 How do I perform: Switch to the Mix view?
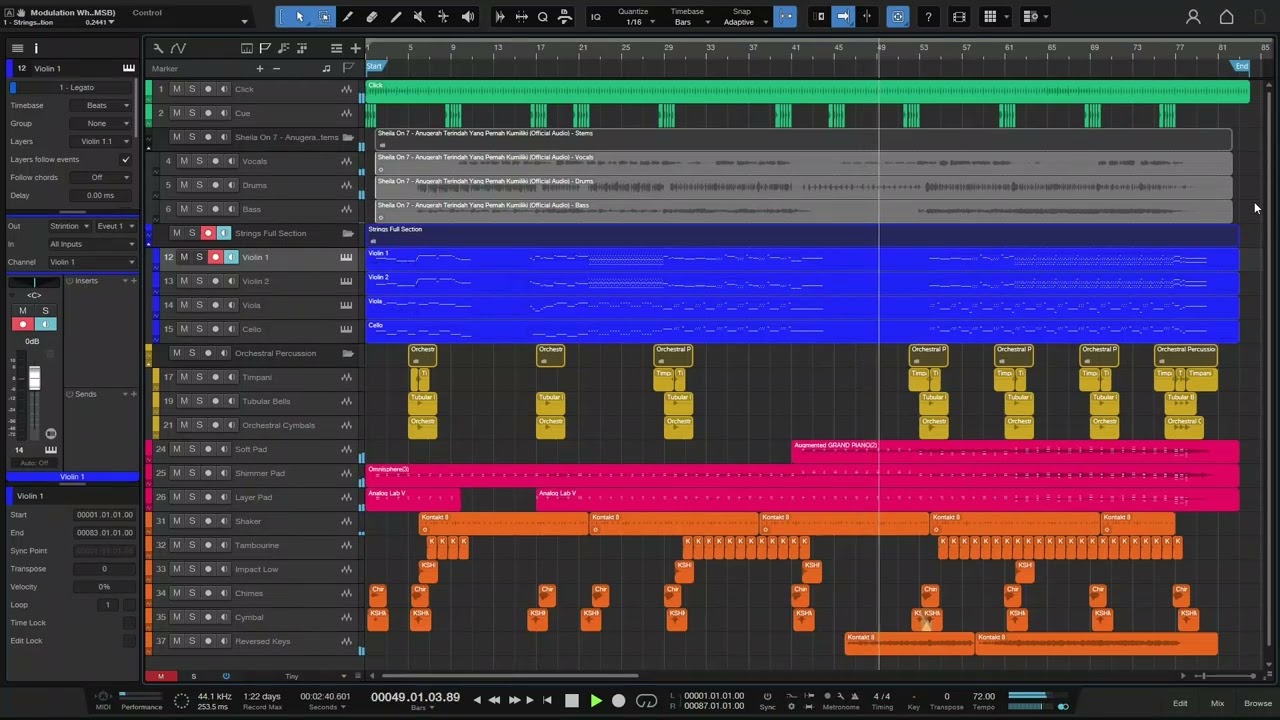coord(1217,703)
